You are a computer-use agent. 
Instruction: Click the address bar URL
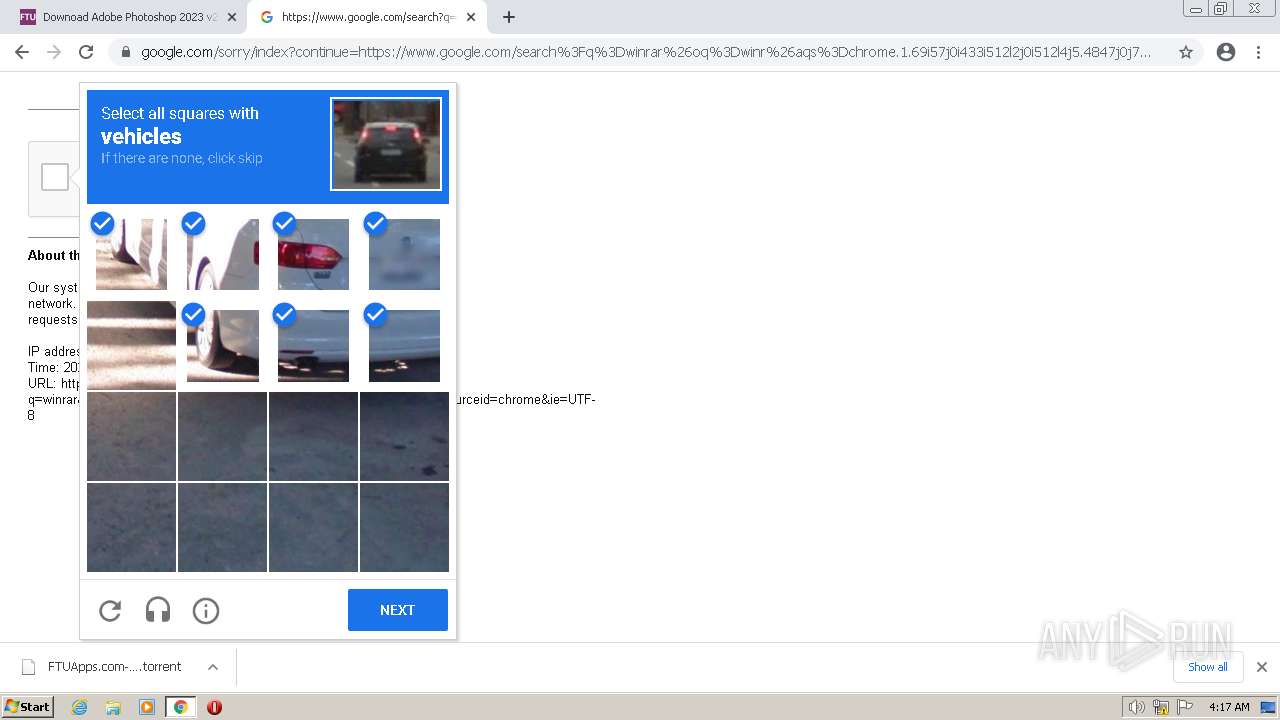646,52
